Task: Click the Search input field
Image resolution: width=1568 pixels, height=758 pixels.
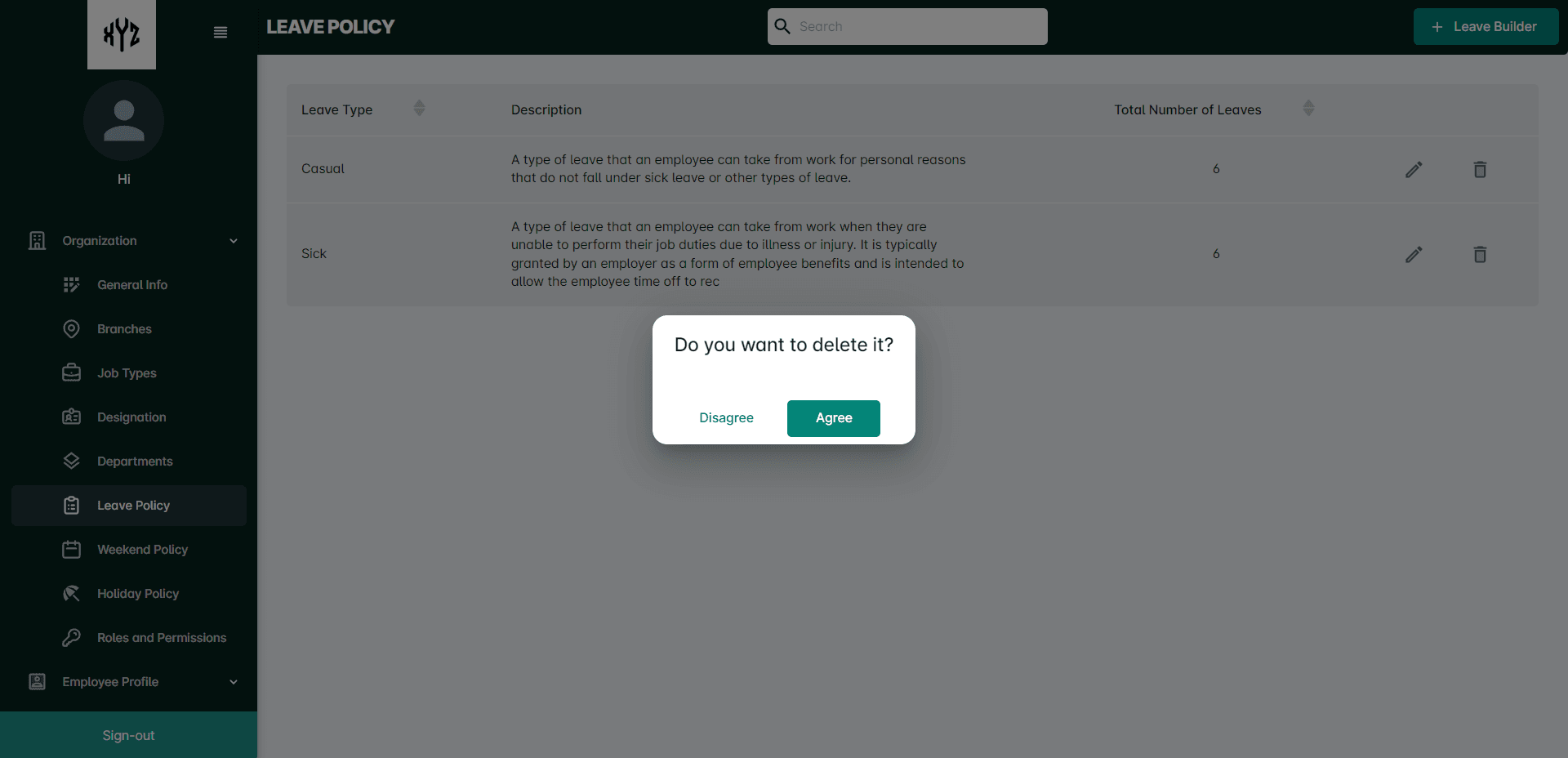Action: tap(907, 26)
